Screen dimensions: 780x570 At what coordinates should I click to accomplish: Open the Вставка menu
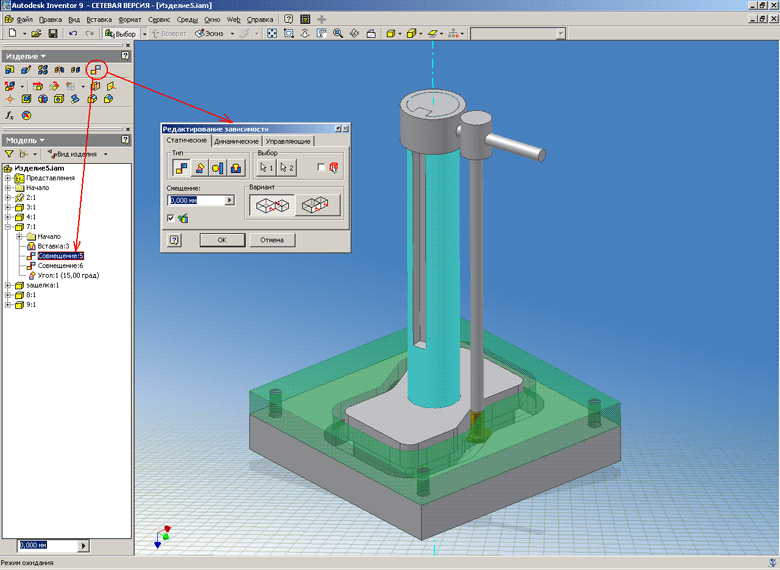click(x=99, y=19)
